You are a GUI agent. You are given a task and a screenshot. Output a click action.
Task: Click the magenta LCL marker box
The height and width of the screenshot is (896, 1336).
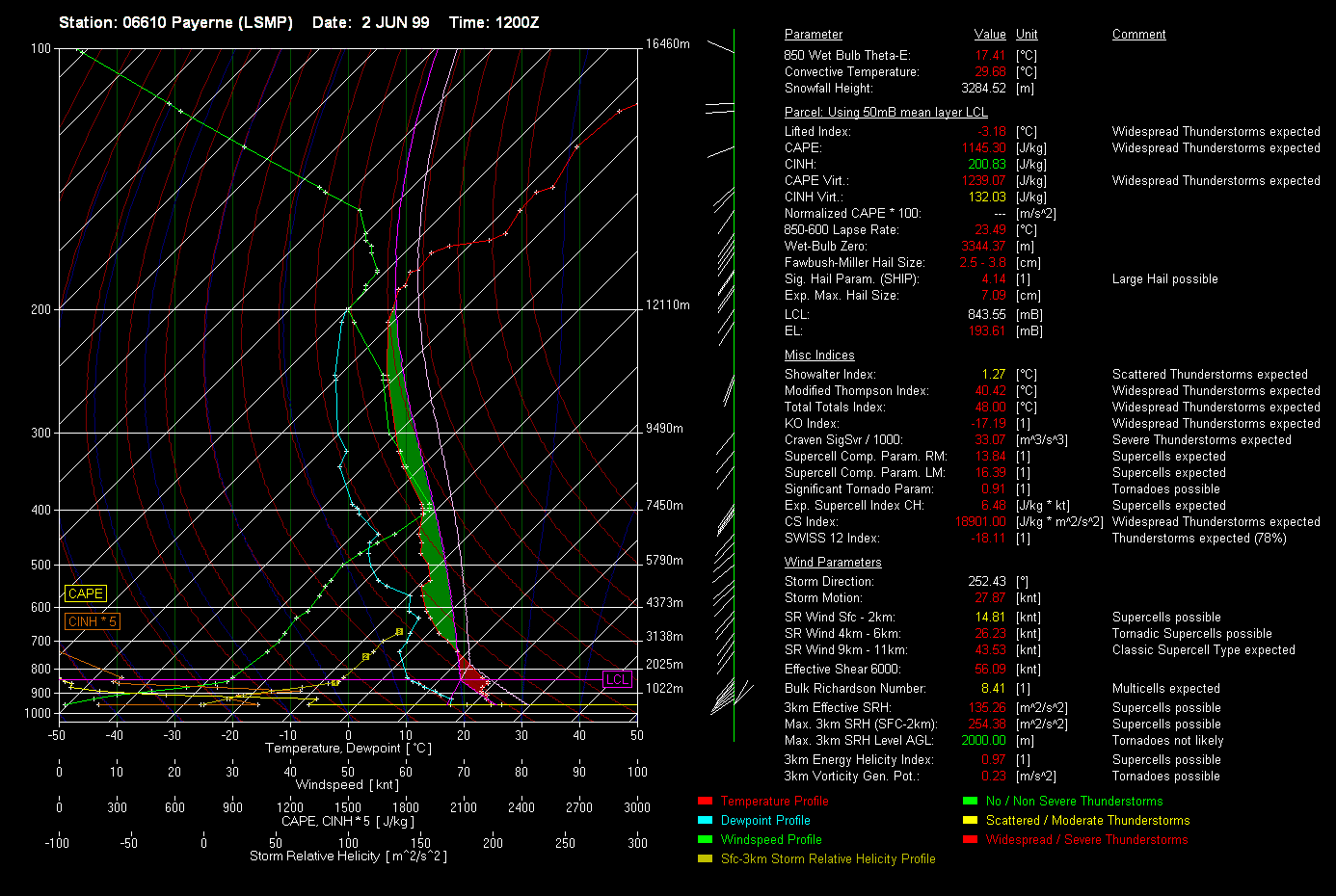(x=617, y=679)
